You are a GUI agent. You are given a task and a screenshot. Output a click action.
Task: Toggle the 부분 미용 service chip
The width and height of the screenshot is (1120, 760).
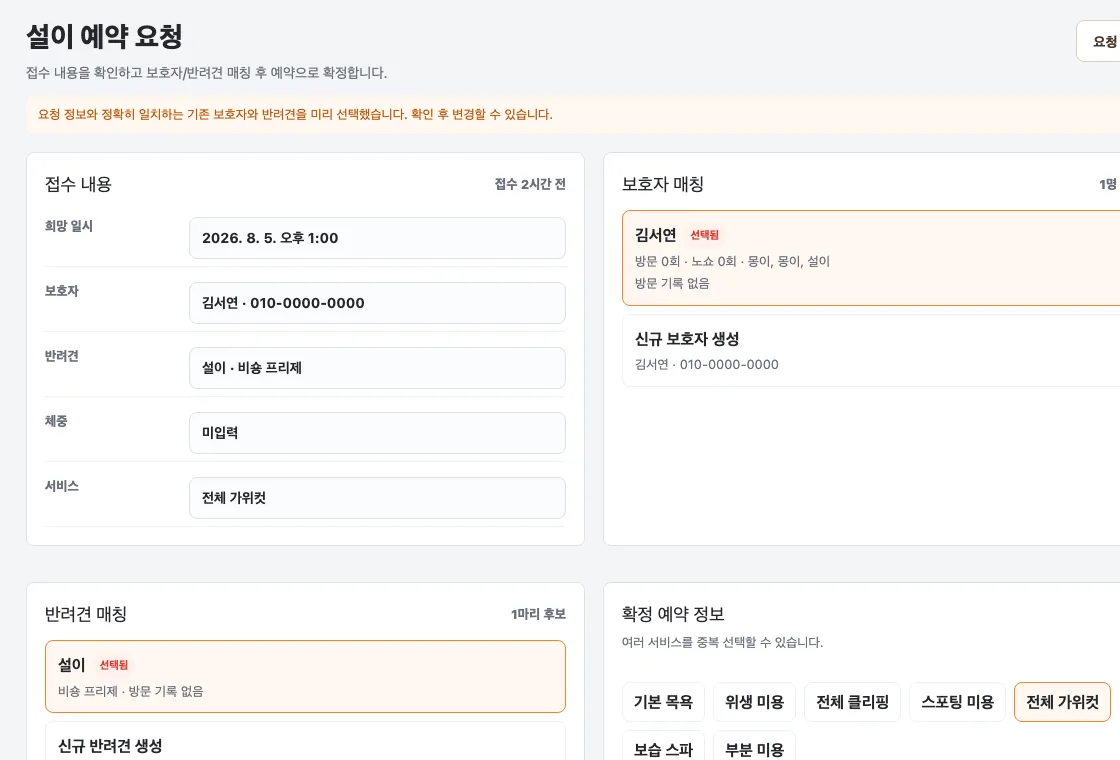[754, 746]
